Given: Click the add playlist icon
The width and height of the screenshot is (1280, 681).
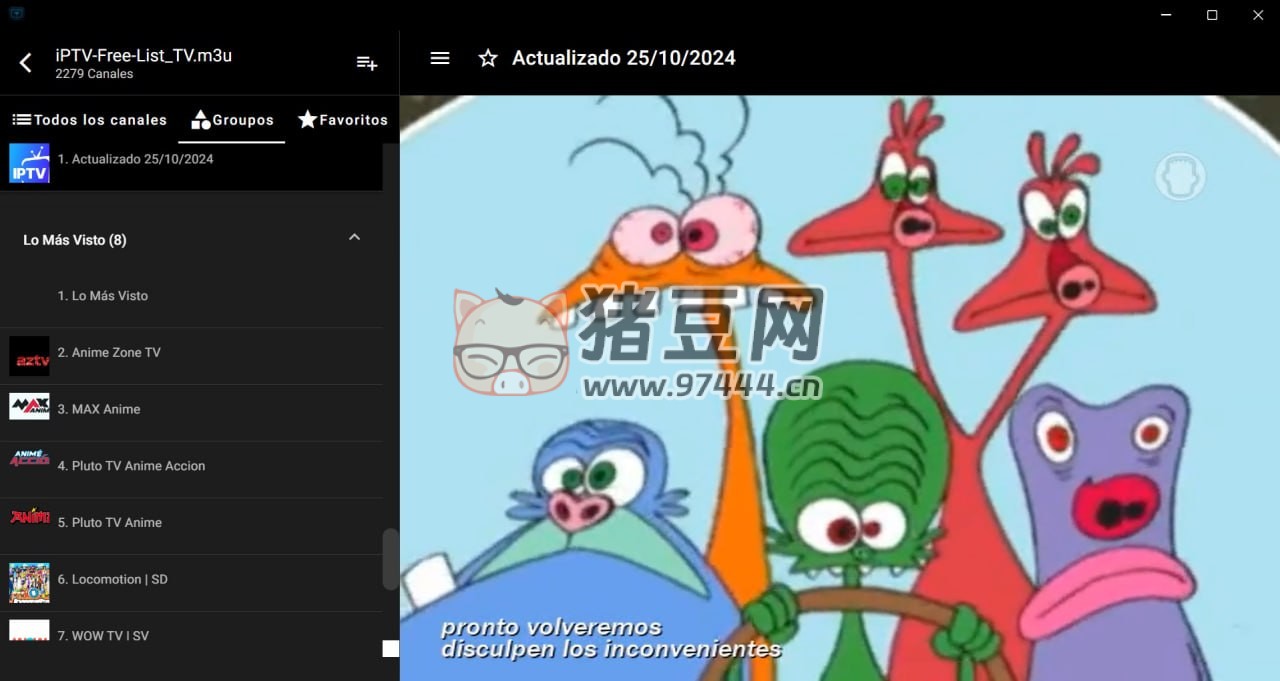Looking at the screenshot, I should [x=367, y=63].
